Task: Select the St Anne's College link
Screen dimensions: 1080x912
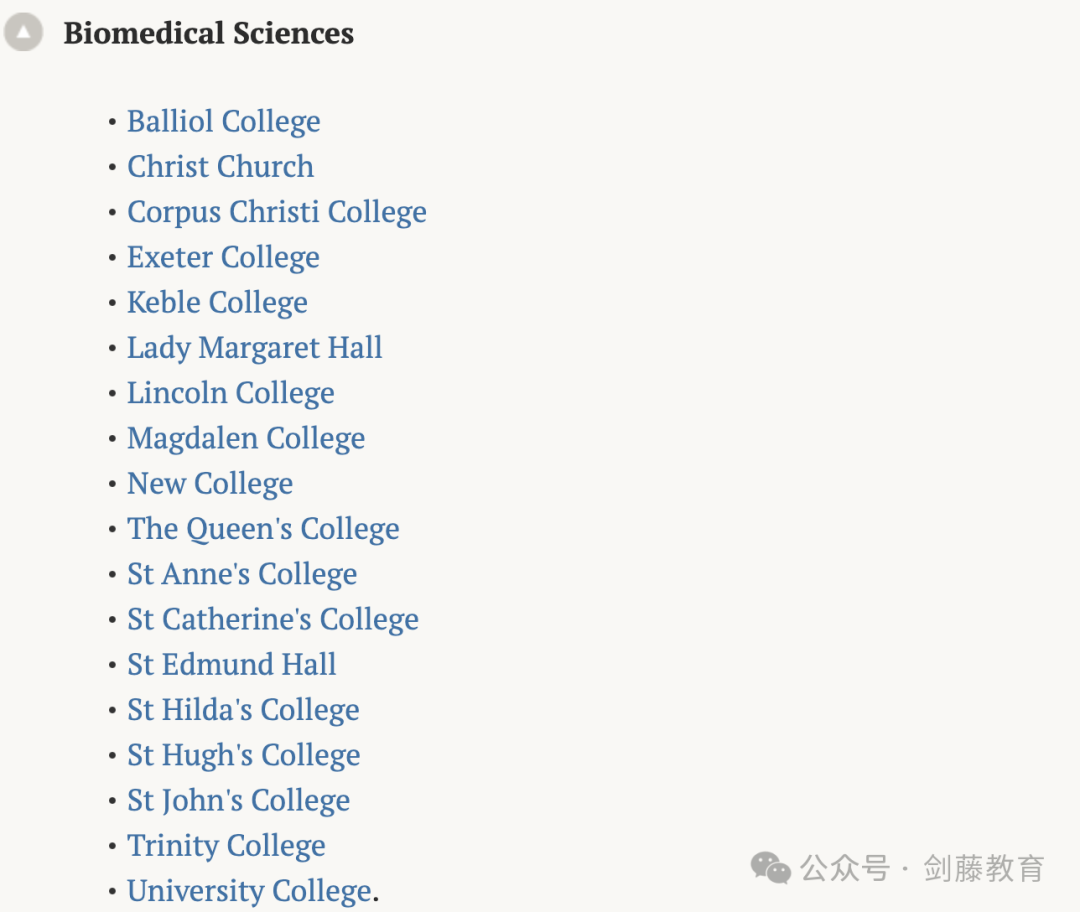Action: [242, 575]
